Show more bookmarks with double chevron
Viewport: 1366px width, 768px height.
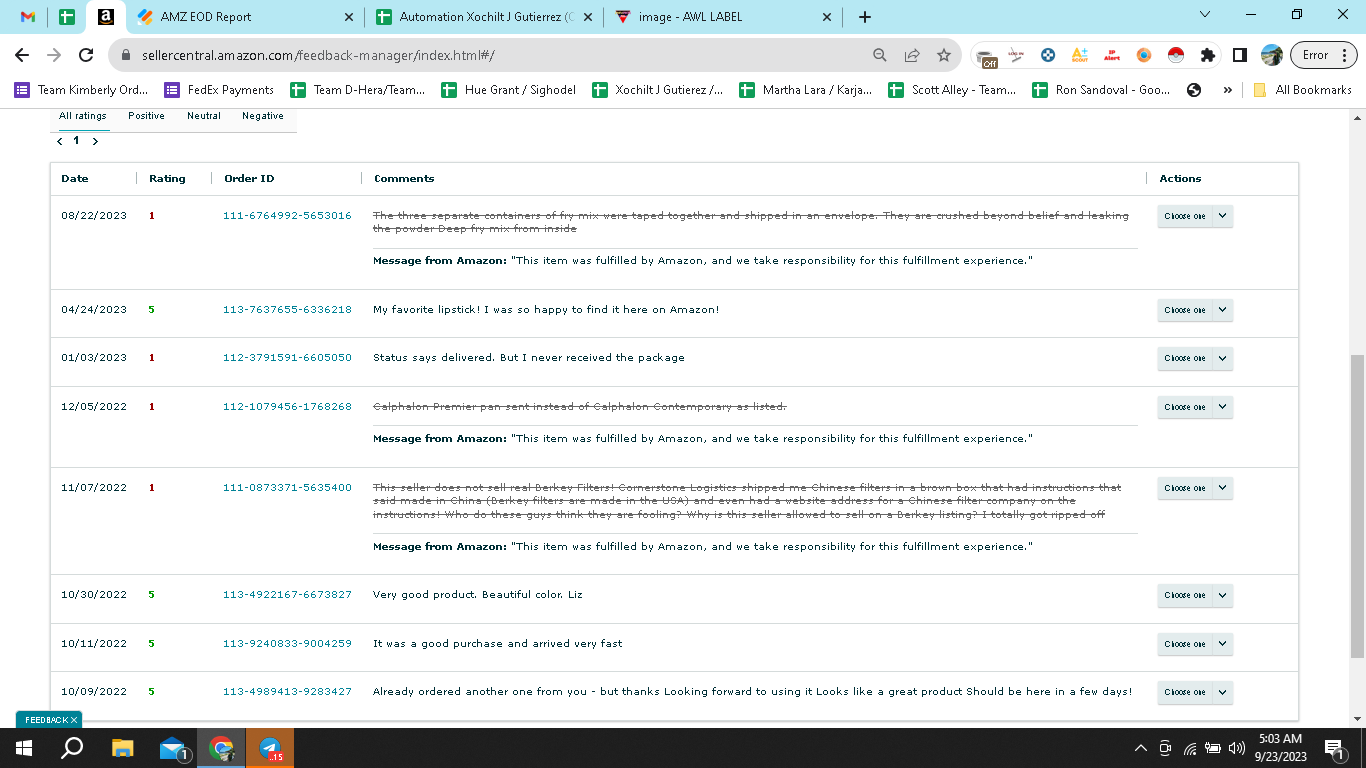click(x=1227, y=90)
